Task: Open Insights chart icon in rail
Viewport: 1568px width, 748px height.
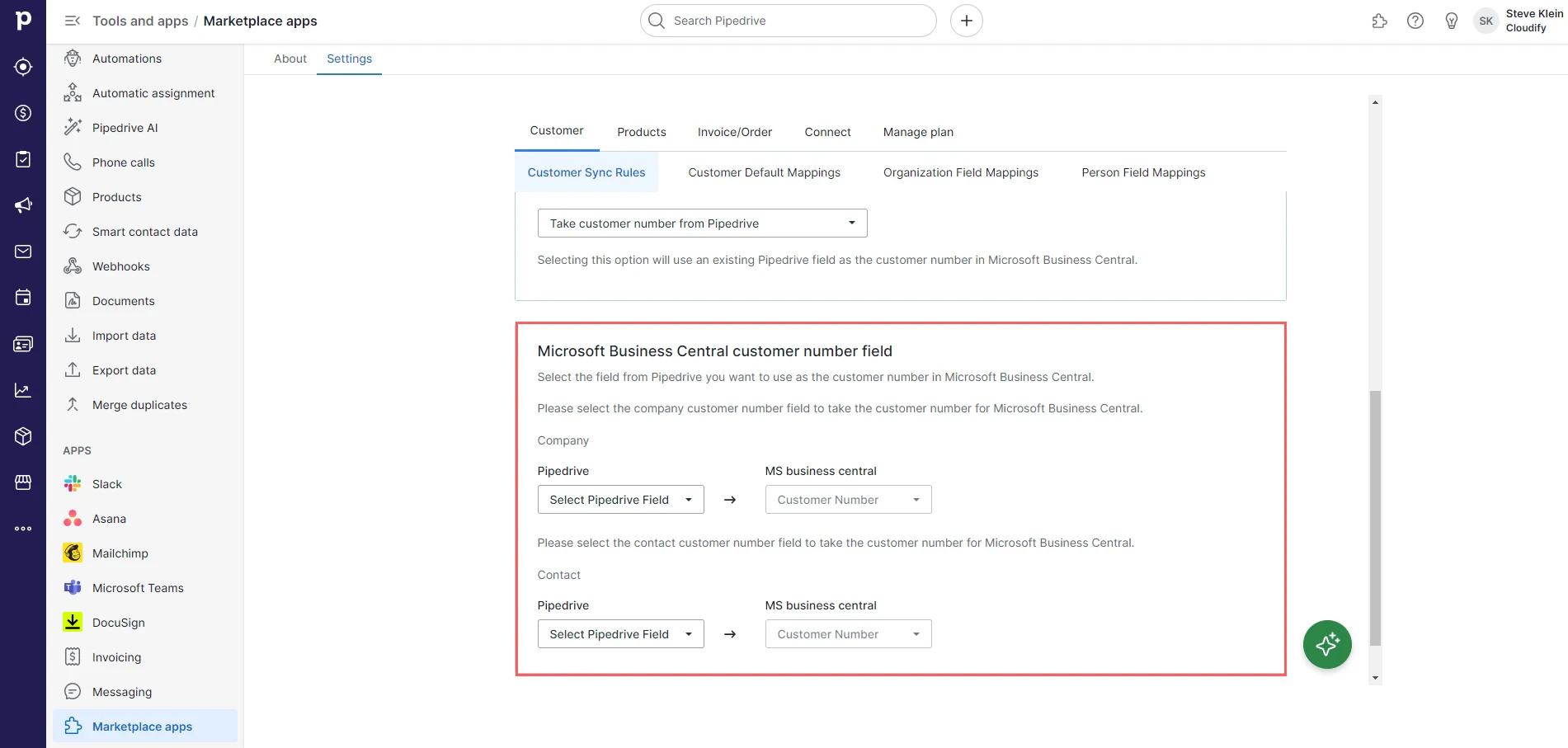Action: point(23,390)
